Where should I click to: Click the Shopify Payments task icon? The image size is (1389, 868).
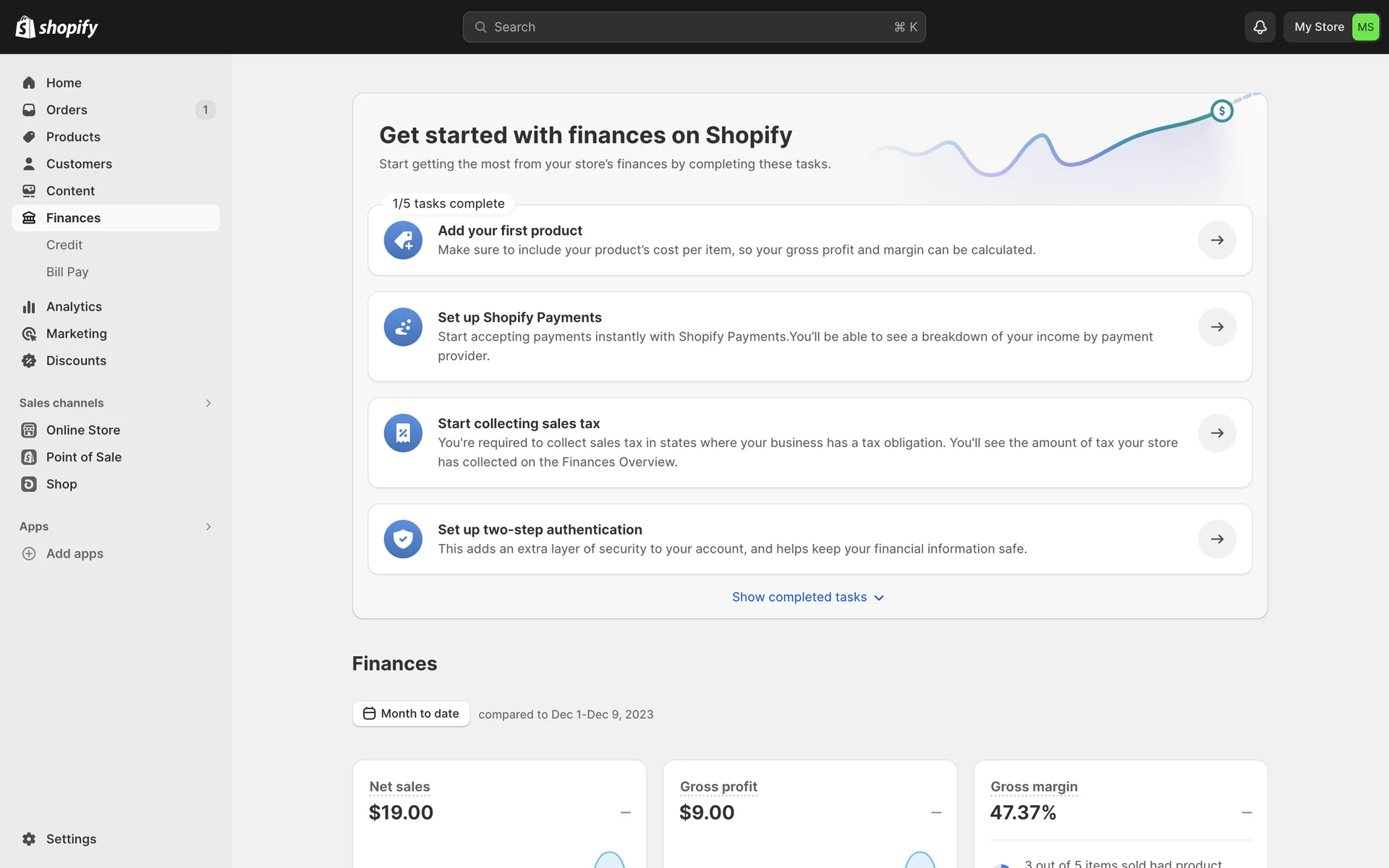click(x=403, y=327)
